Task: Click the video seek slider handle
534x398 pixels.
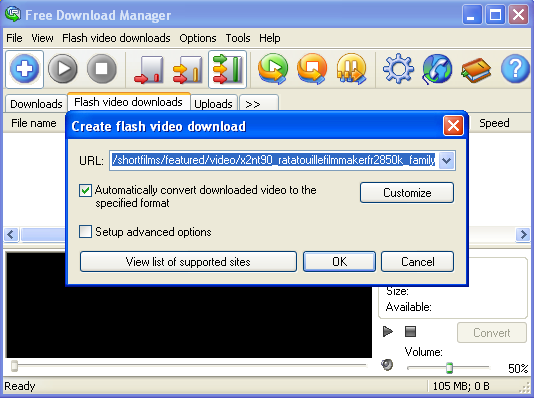Action: coord(14,366)
